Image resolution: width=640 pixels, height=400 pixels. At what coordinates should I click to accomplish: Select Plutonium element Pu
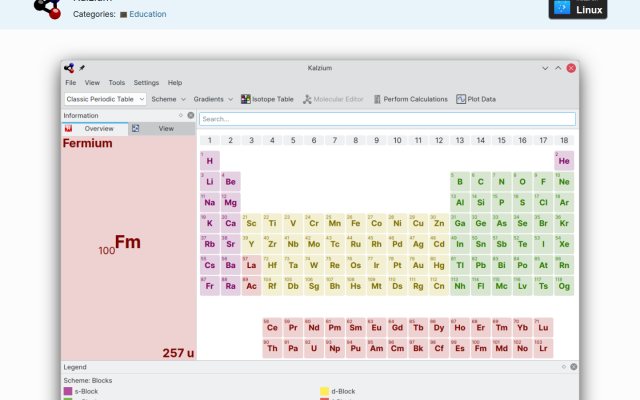[356, 349]
